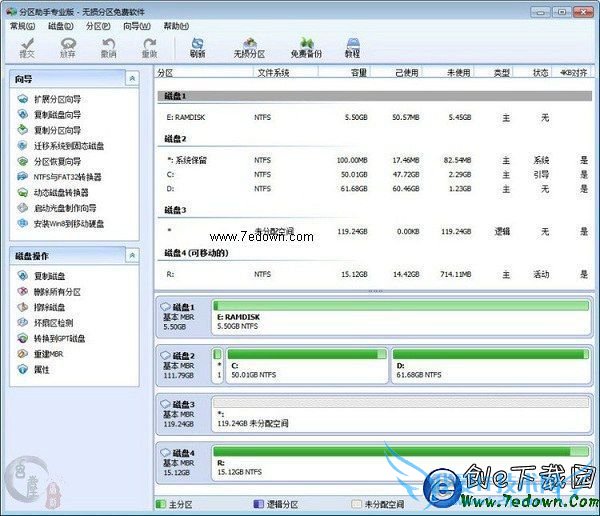Viewport: 600px width, 516px height.
Task: Choose 重建MBR in disk operations
Action: [40, 354]
